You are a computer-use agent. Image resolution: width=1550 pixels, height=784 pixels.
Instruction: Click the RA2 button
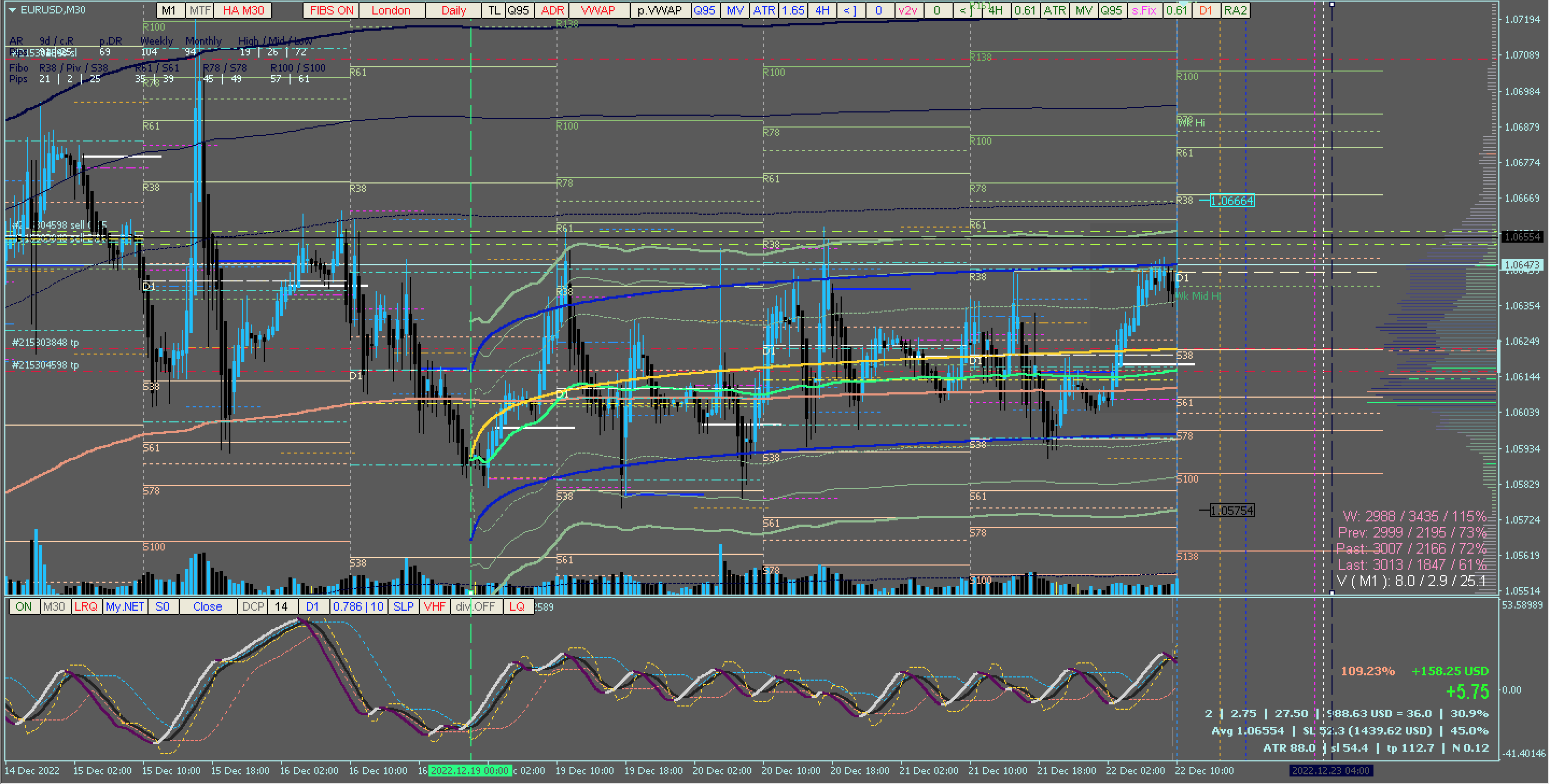click(1235, 10)
